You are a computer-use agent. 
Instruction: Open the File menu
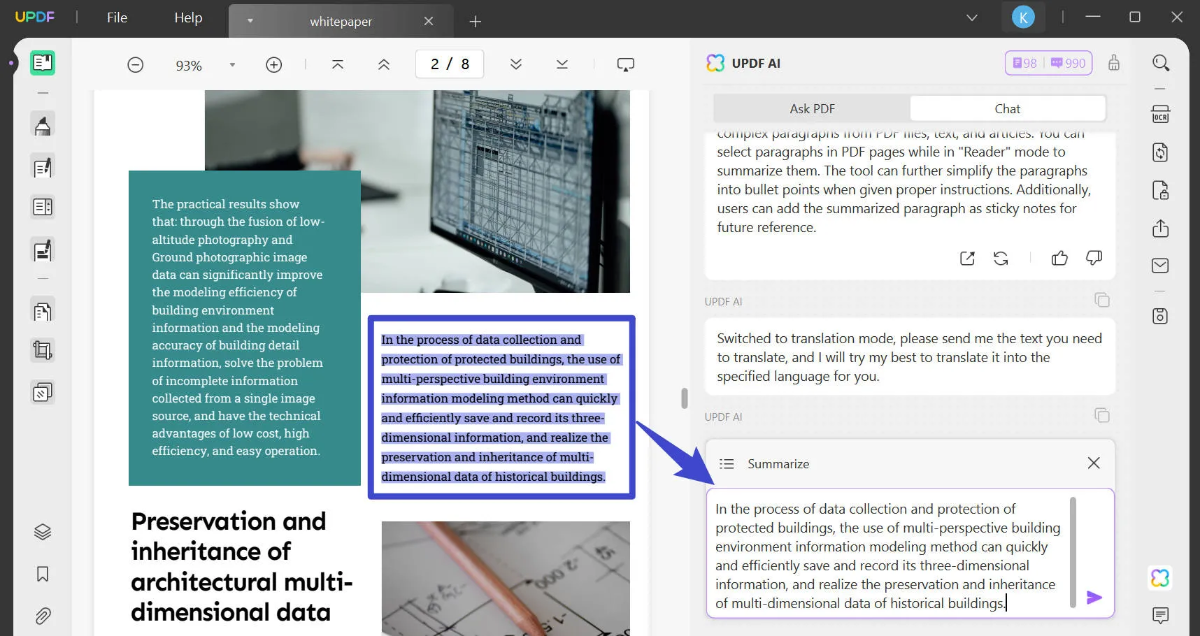pos(117,18)
